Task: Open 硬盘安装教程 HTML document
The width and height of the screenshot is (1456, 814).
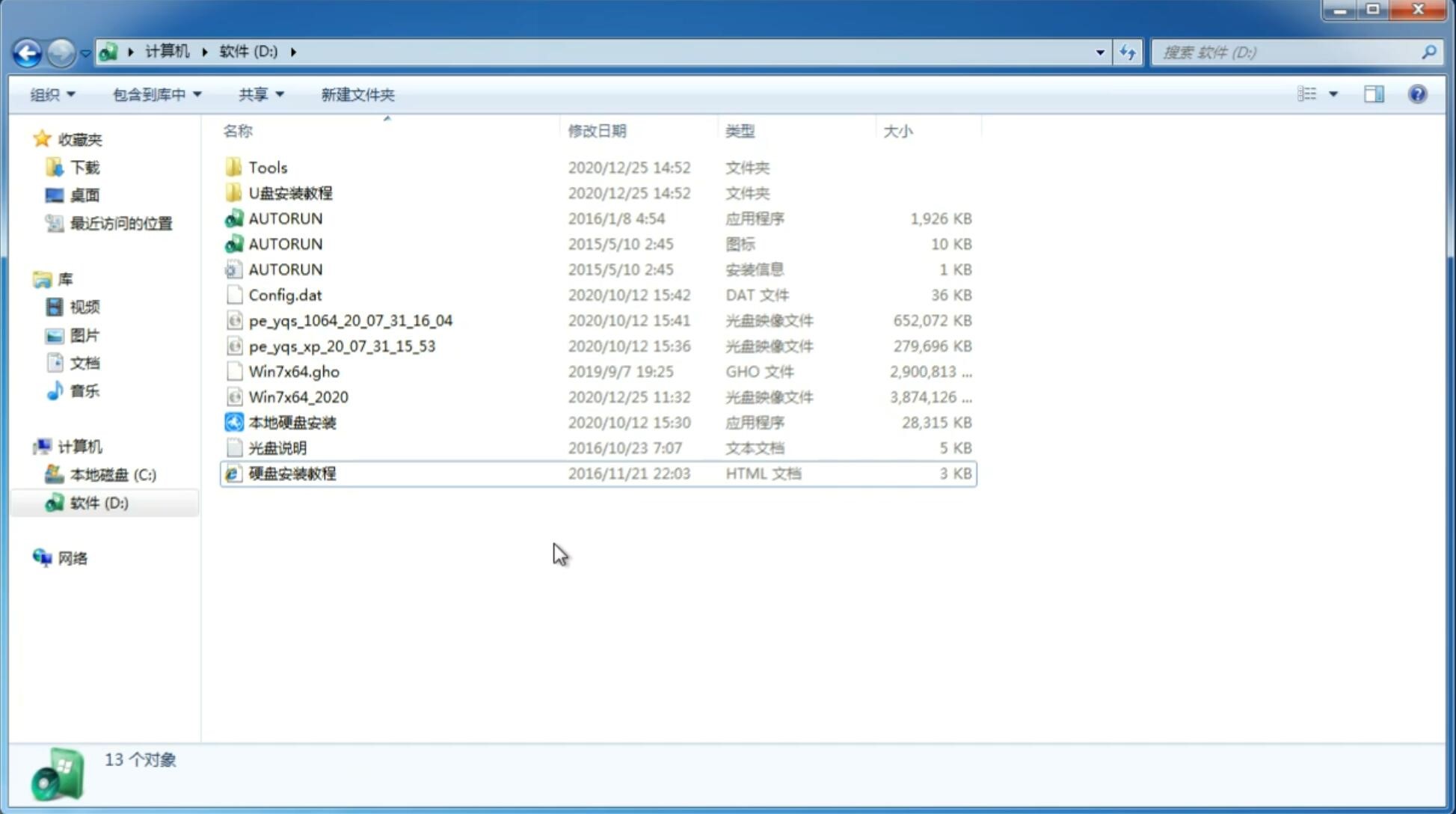Action: point(292,473)
